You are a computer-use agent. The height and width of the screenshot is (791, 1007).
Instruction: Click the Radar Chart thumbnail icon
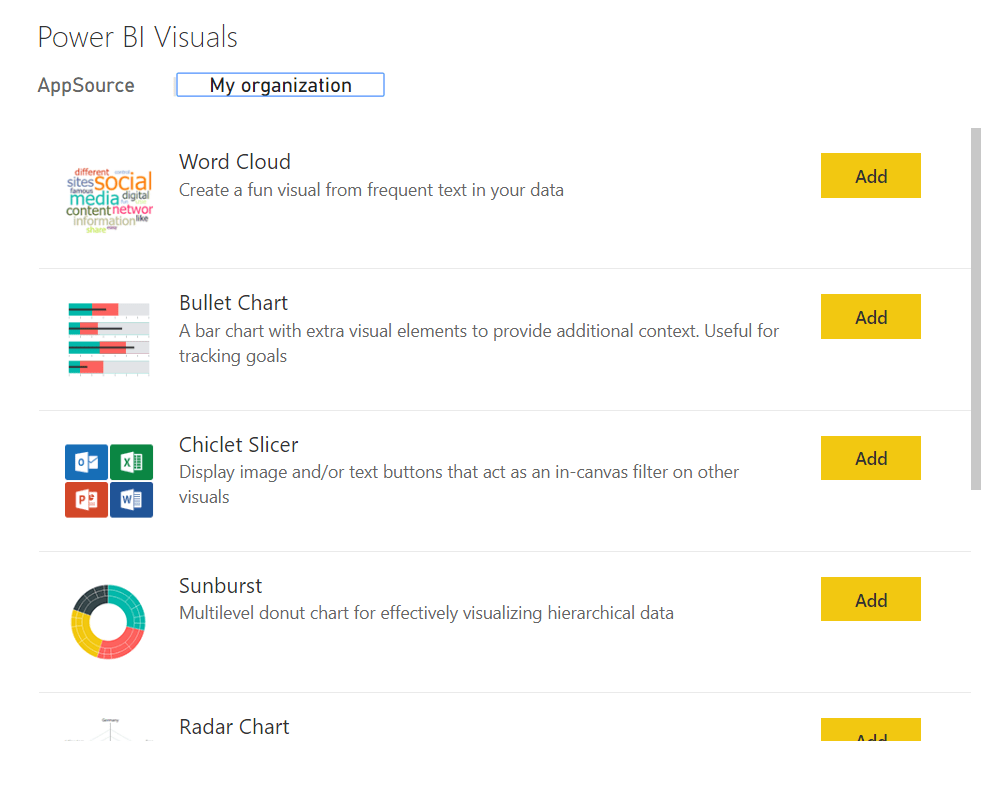coord(106,730)
